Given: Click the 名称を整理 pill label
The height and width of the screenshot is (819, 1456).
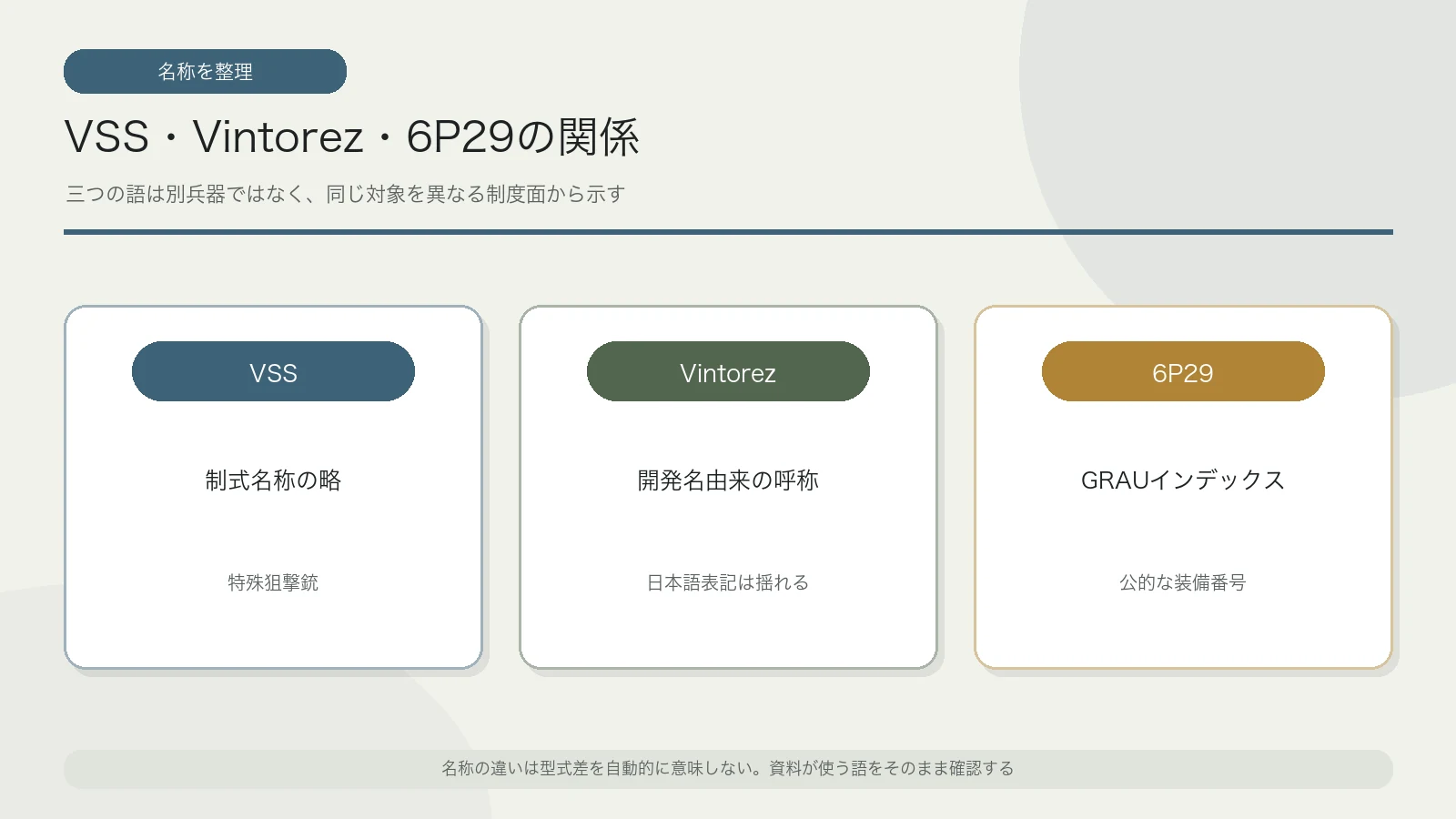Looking at the screenshot, I should tap(205, 71).
